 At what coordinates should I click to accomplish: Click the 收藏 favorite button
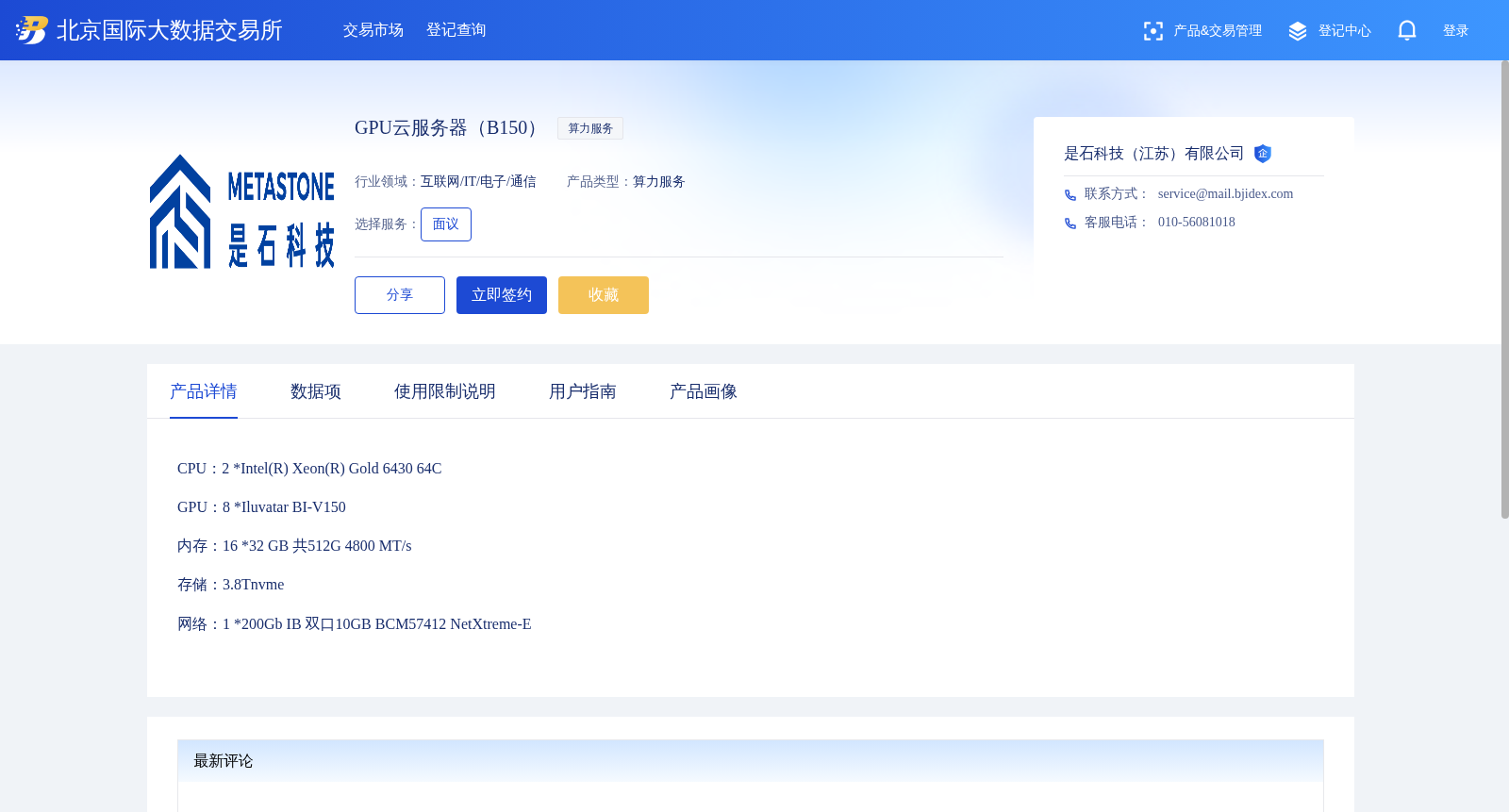coord(604,295)
